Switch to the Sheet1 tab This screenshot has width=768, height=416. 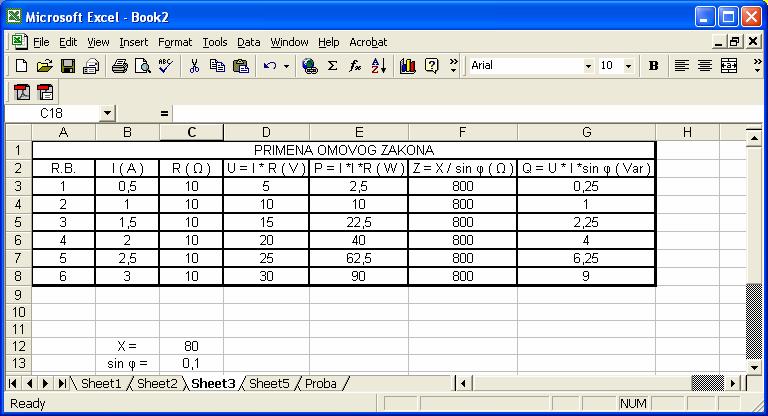pyautogui.click(x=100, y=383)
